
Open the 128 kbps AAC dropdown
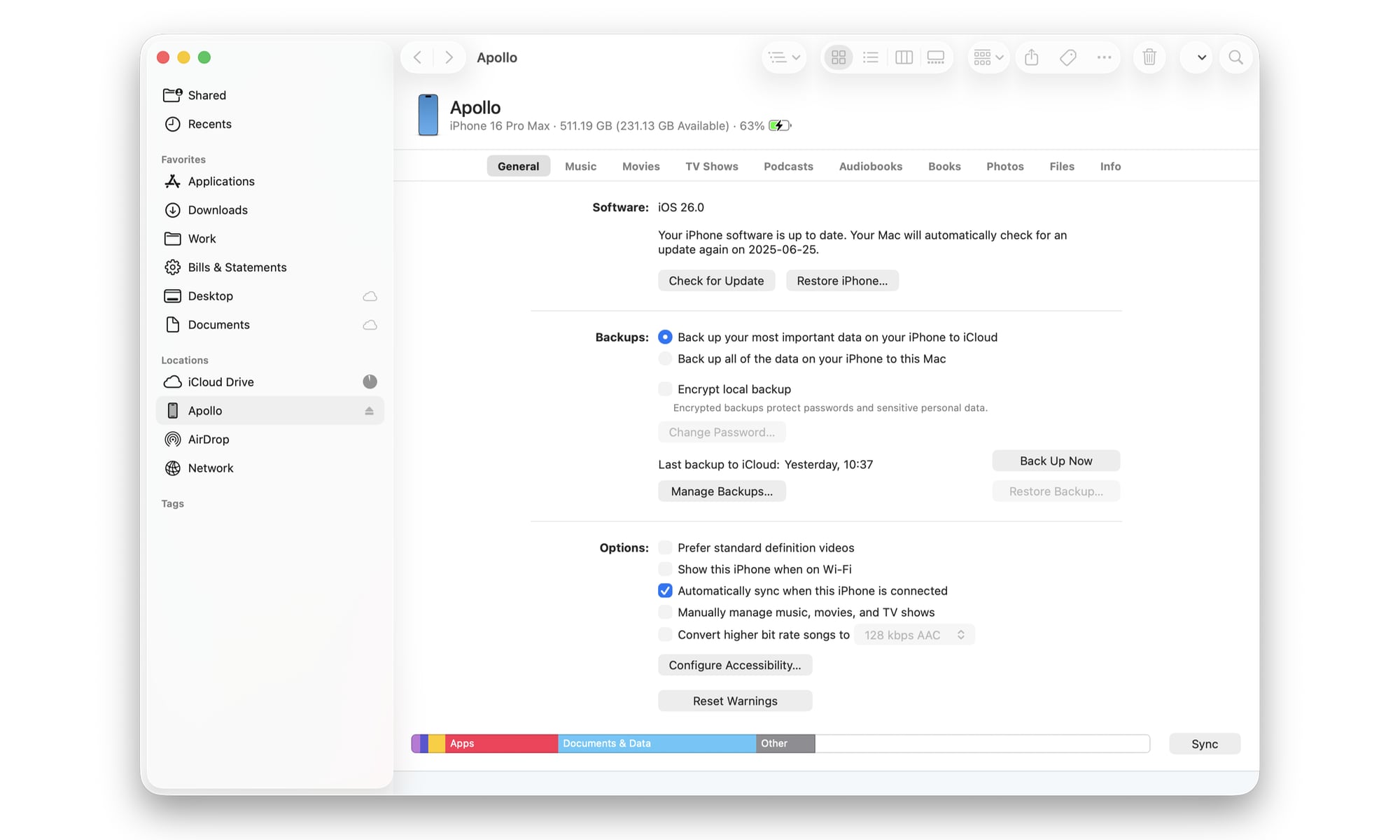914,635
